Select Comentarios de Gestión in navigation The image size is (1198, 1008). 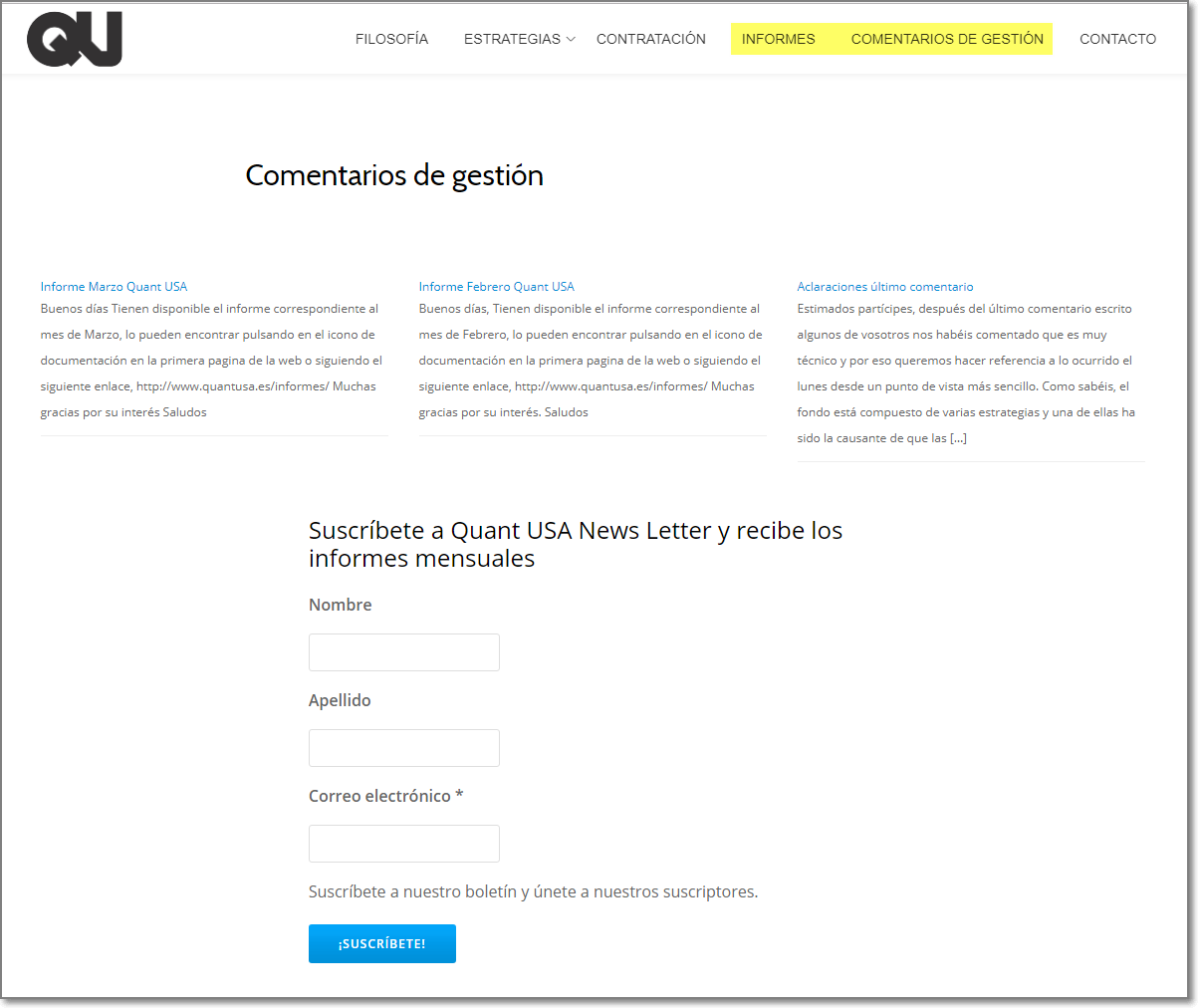947,39
